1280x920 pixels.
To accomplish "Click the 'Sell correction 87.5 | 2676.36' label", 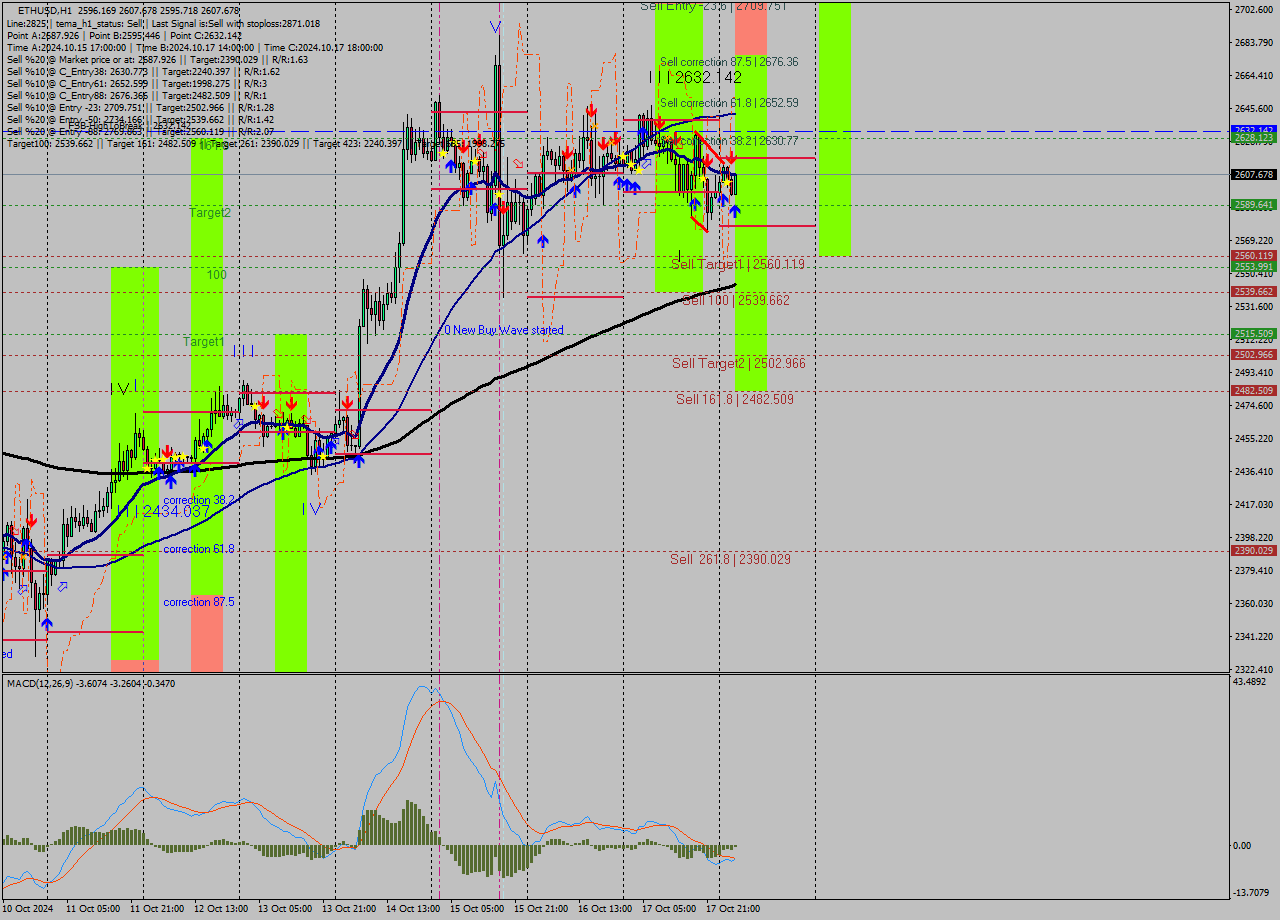I will point(729,61).
